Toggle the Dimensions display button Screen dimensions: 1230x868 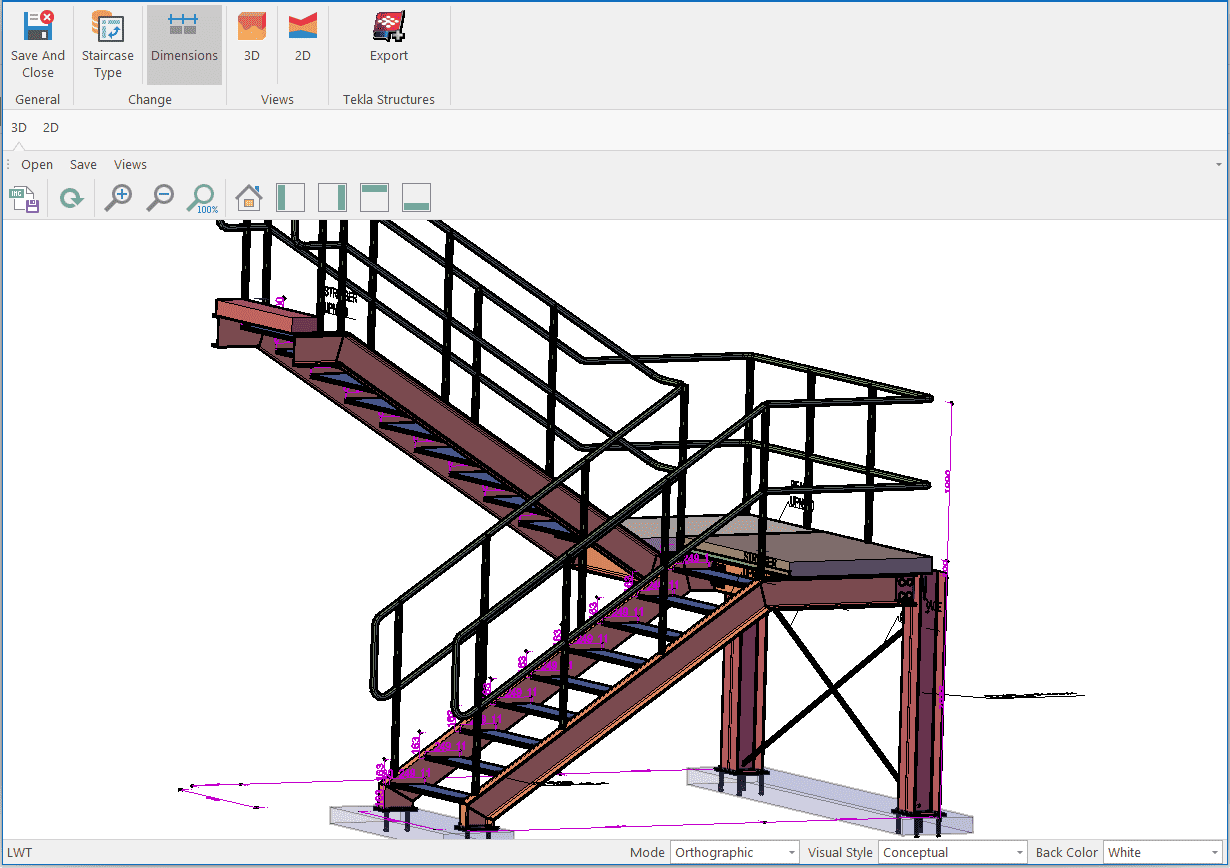click(184, 44)
